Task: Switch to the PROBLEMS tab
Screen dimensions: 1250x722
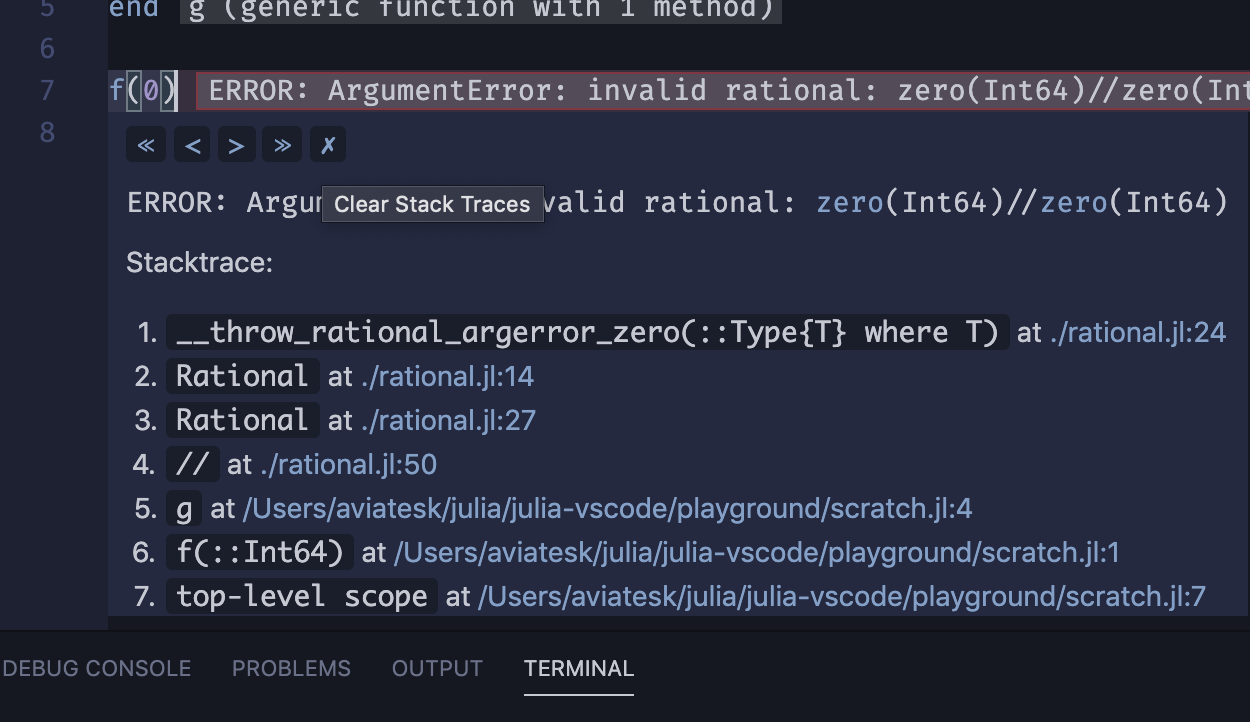Action: tap(291, 668)
